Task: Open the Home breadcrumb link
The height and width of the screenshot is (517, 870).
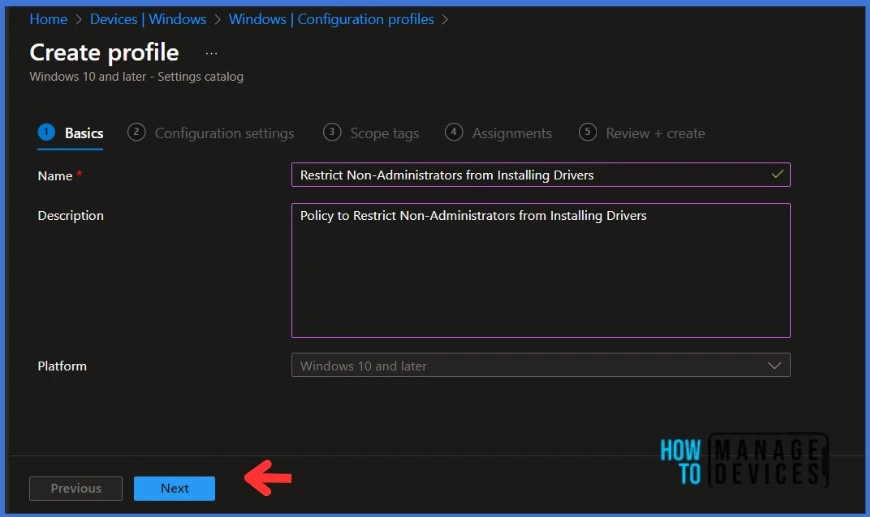Action: (x=48, y=19)
